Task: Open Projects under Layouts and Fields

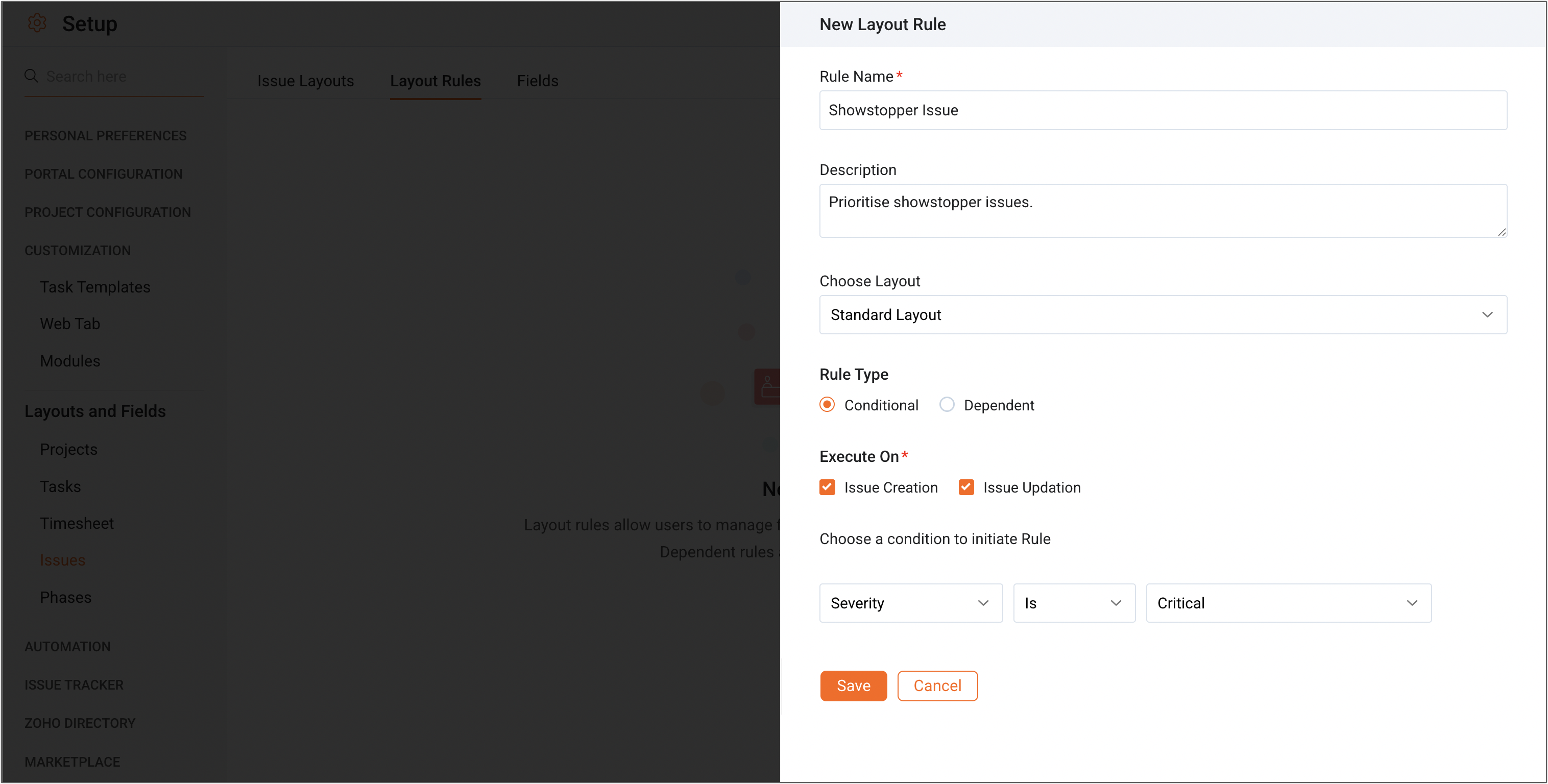Action: pyautogui.click(x=68, y=449)
